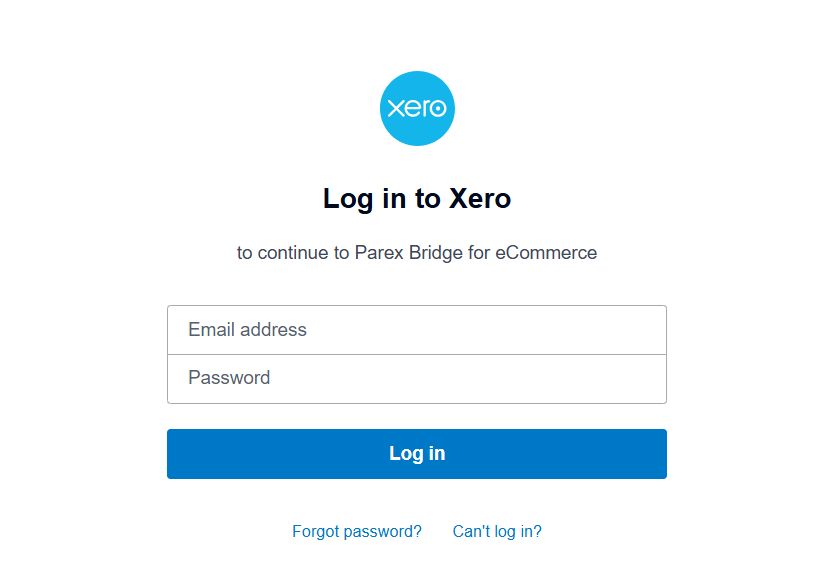Select the Password placeholder text
Image resolution: width=815 pixels, height=582 pixels.
point(229,378)
